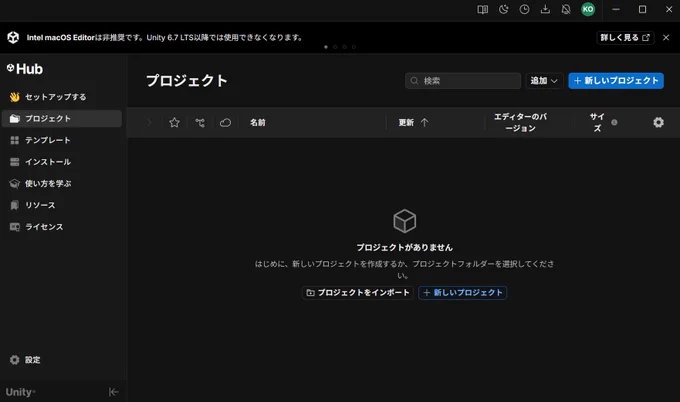Click プロジェクトをインポート button

[x=358, y=293]
